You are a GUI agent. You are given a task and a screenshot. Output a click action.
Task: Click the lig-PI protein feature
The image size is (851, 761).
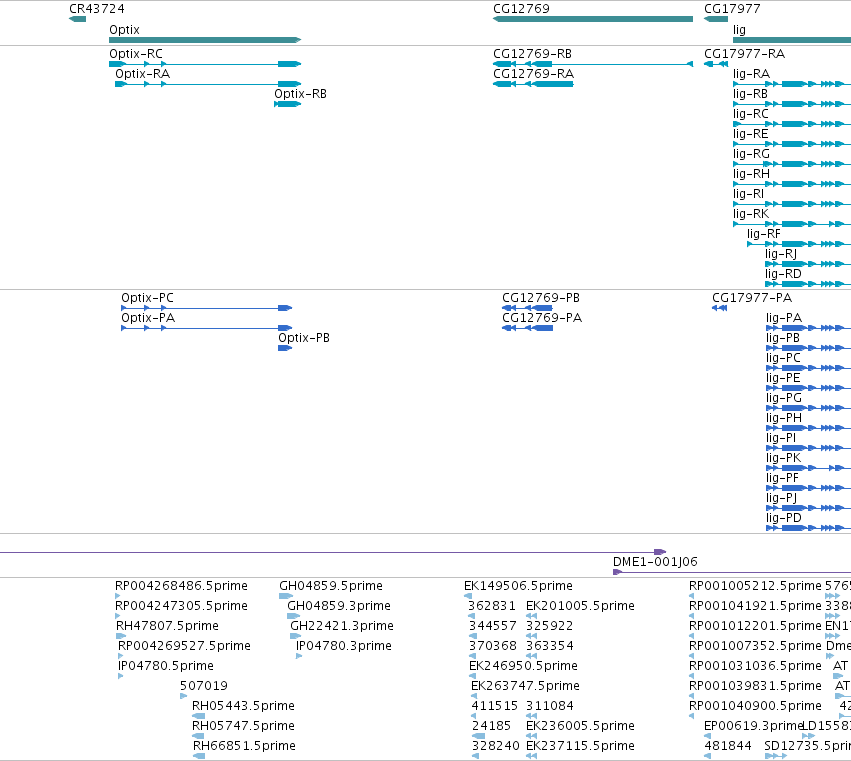click(808, 448)
